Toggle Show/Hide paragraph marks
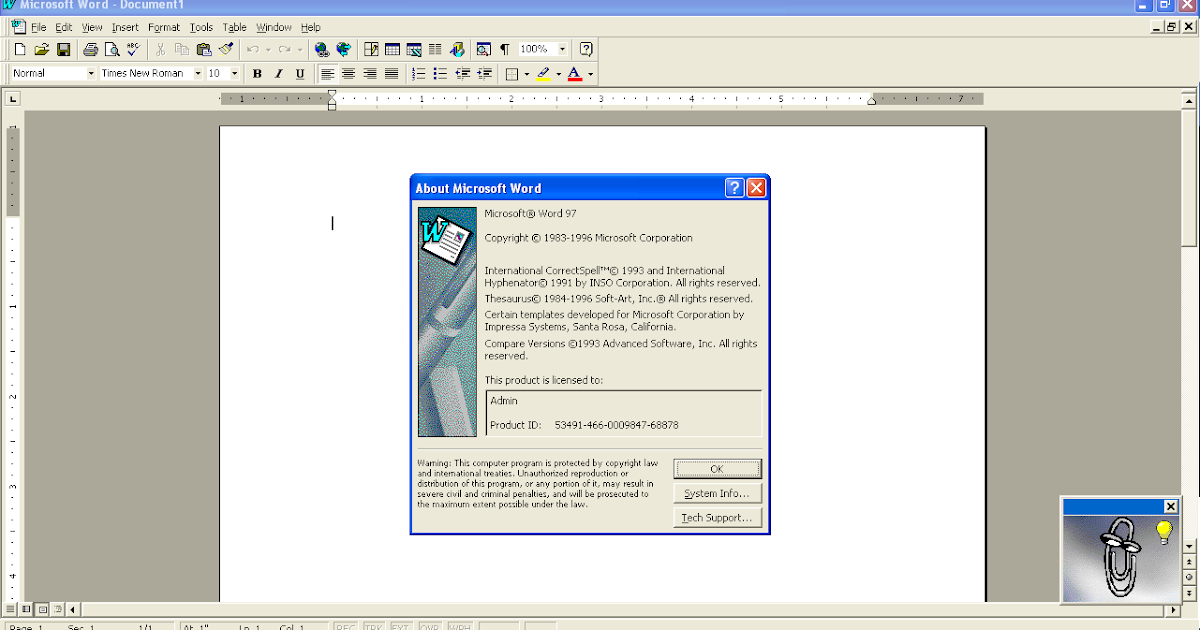1200x630 pixels. 504,49
